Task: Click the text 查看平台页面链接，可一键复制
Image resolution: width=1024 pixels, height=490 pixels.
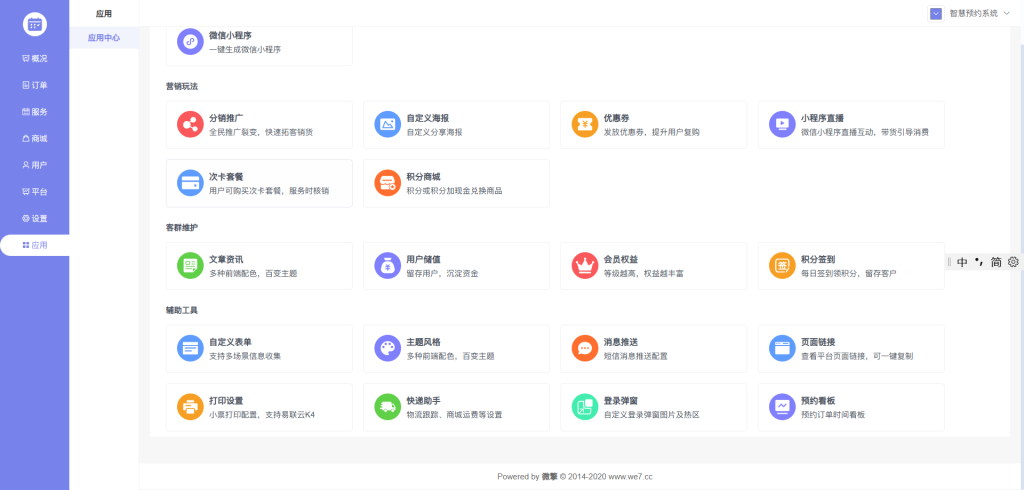Action: 857,356
